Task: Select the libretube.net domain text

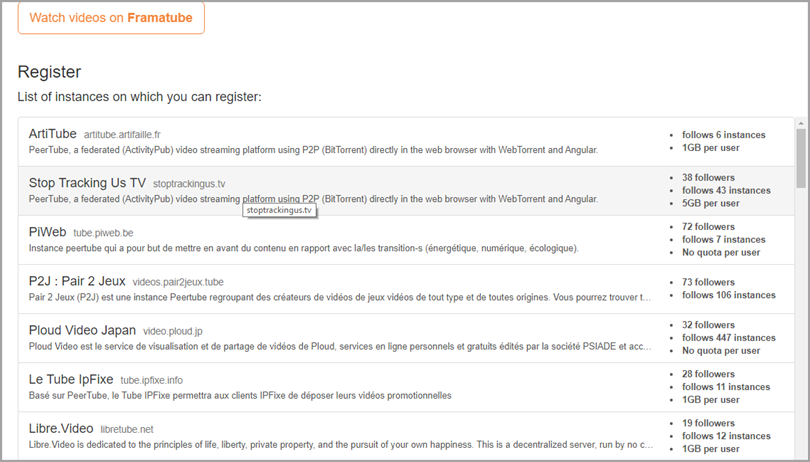Action: (x=127, y=429)
